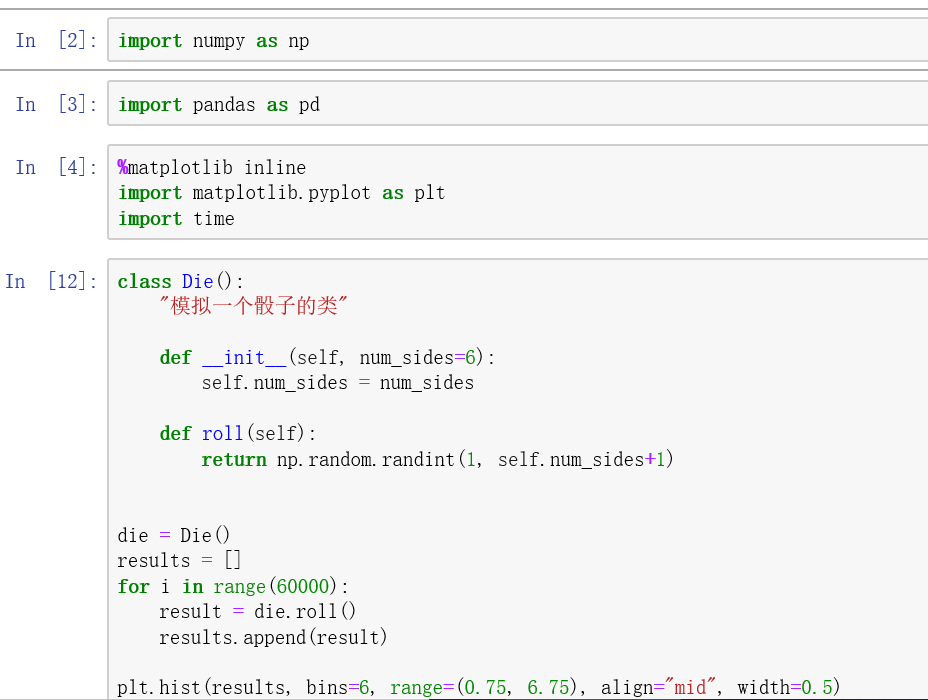Click the 'results.append(result)' line
This screenshot has width=928, height=700.
click(x=273, y=637)
